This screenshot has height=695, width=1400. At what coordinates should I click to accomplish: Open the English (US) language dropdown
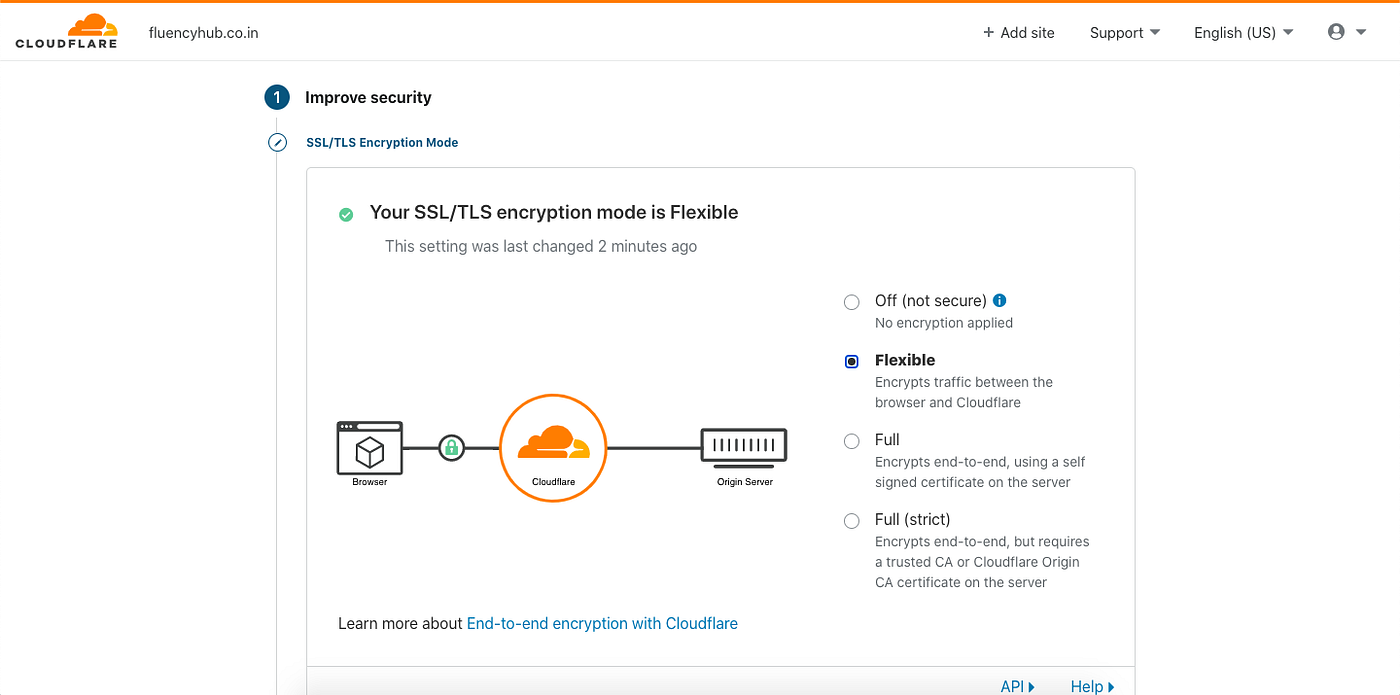(x=1242, y=32)
